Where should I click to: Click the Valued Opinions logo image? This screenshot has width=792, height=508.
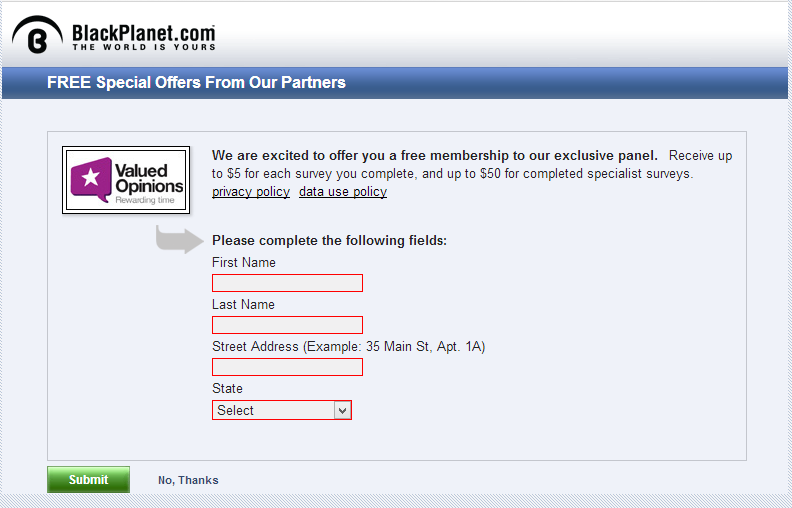coord(126,180)
